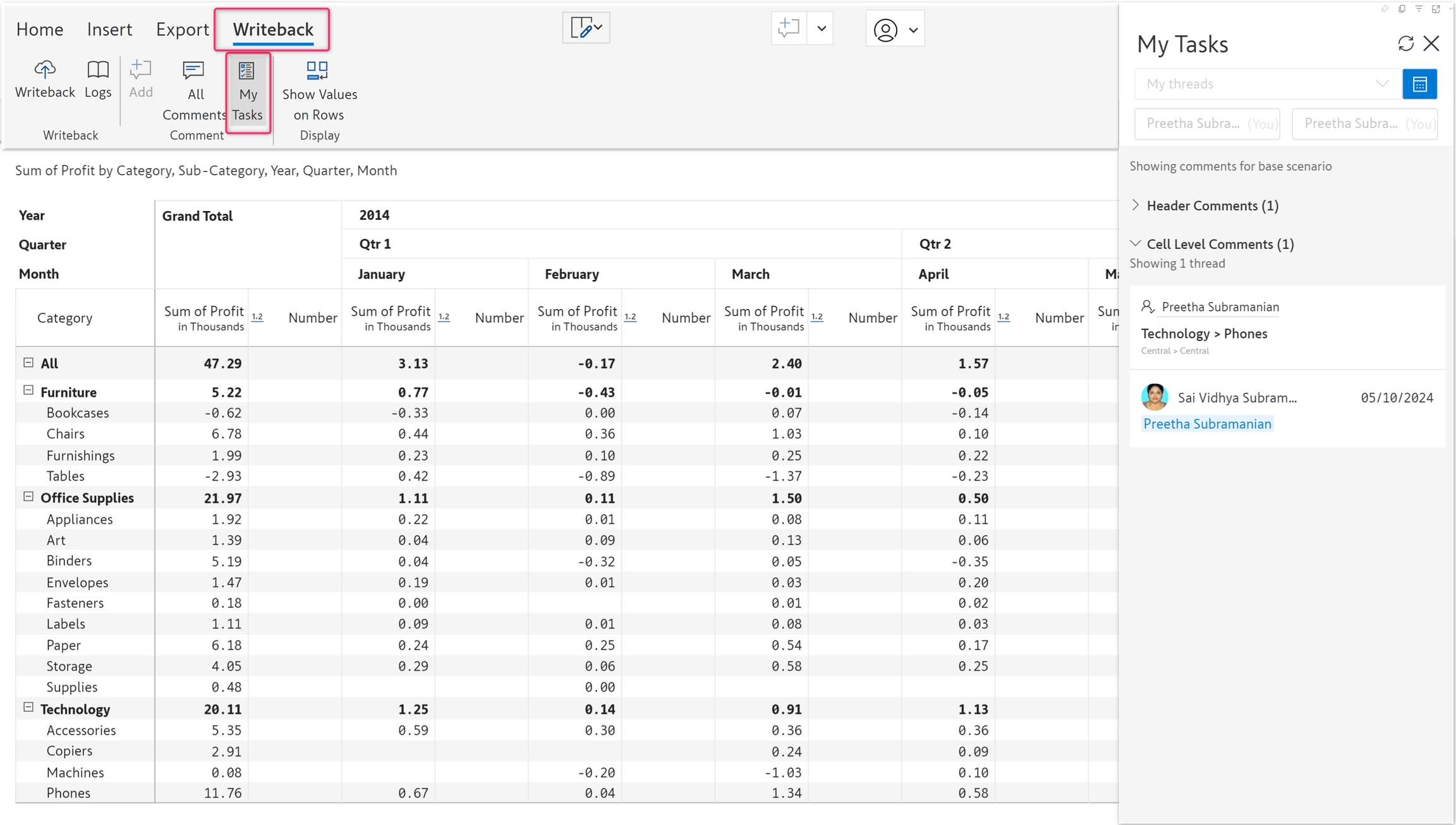Click the Writeback cloud upload icon

tap(45, 69)
